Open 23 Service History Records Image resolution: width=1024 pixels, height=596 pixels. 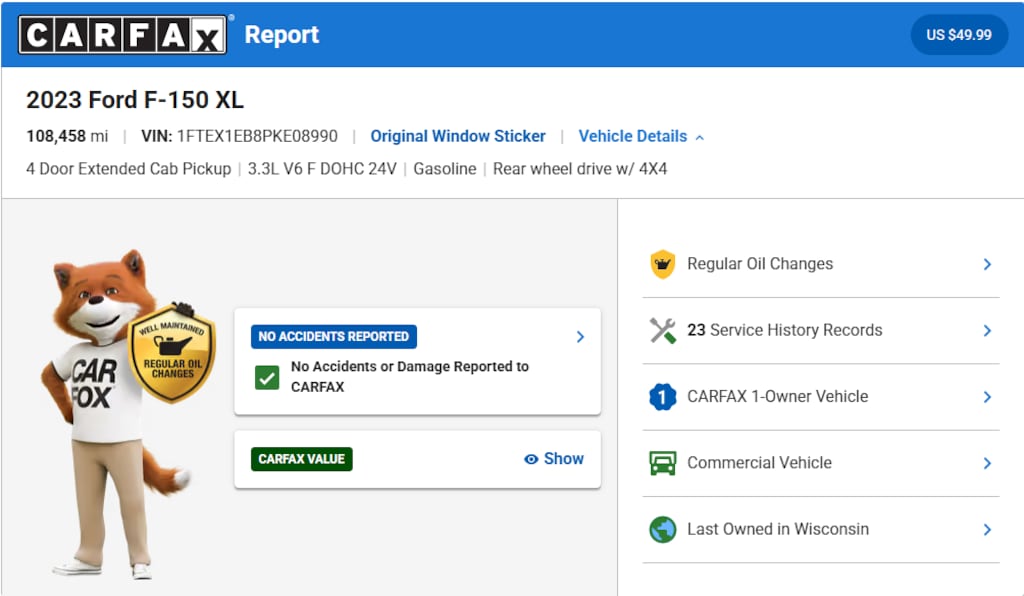click(x=821, y=330)
